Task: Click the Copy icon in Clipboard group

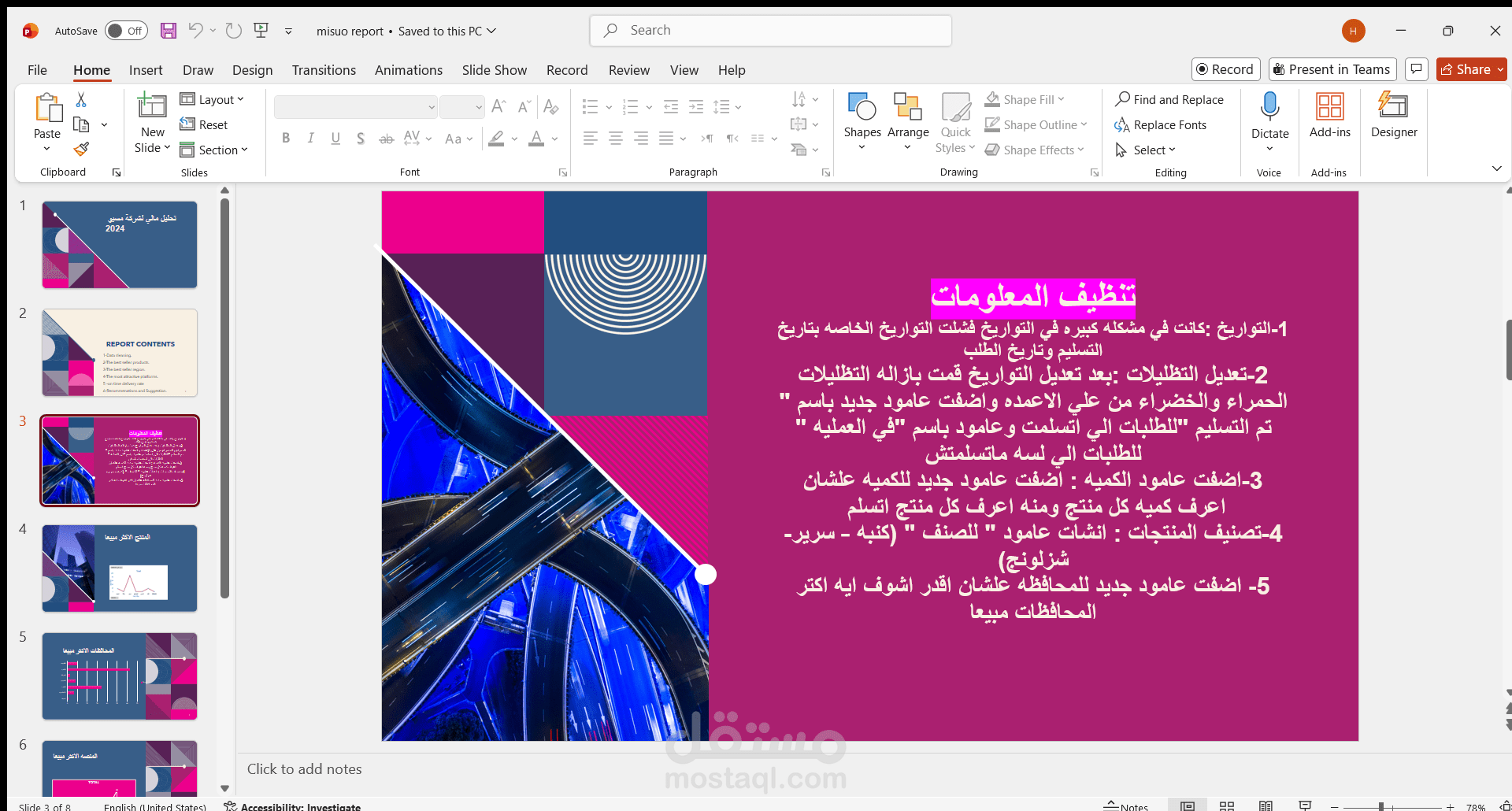Action: 81,124
